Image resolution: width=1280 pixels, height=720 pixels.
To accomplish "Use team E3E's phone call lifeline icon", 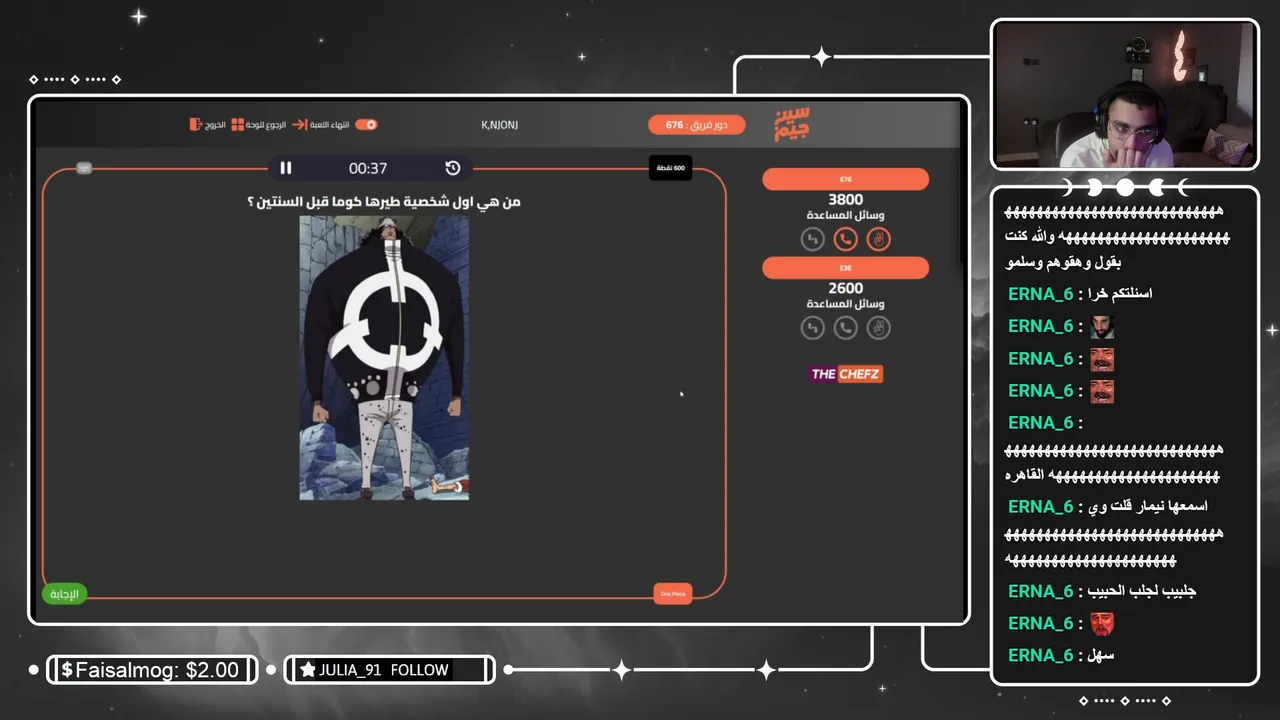I will pos(846,327).
